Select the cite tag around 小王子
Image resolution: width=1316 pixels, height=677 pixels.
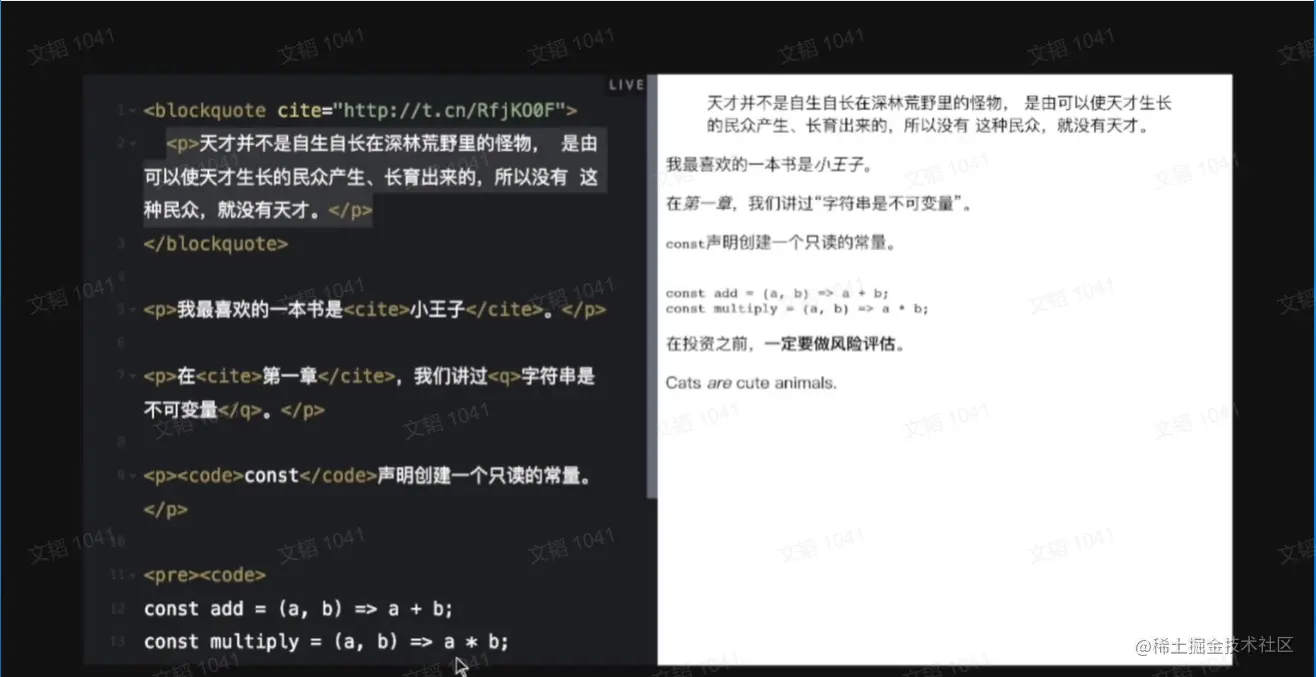377,310
